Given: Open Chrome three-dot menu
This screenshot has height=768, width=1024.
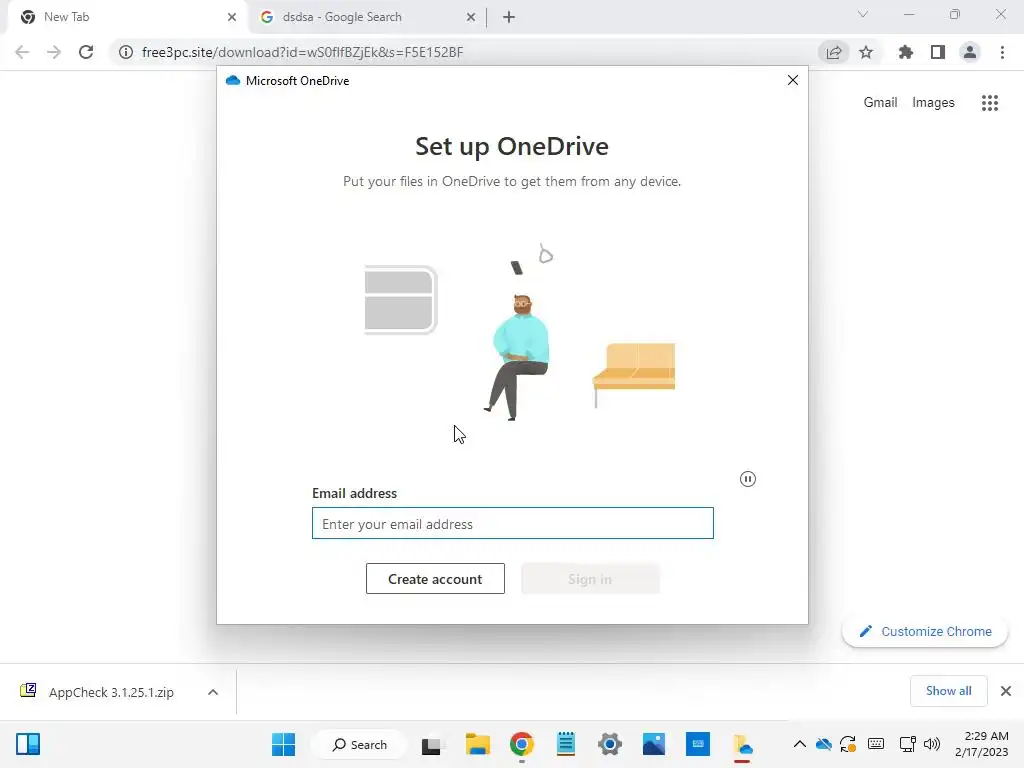Looking at the screenshot, I should coord(1002,52).
